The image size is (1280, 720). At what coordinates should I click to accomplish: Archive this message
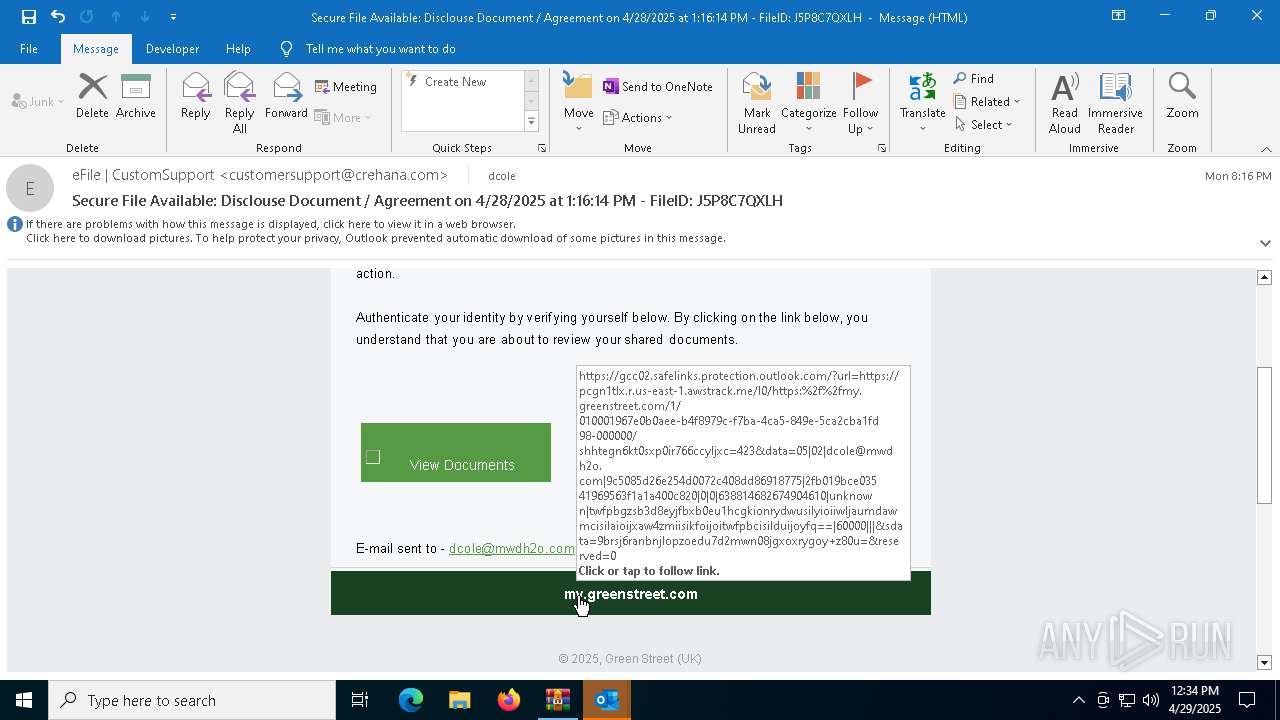tap(136, 98)
